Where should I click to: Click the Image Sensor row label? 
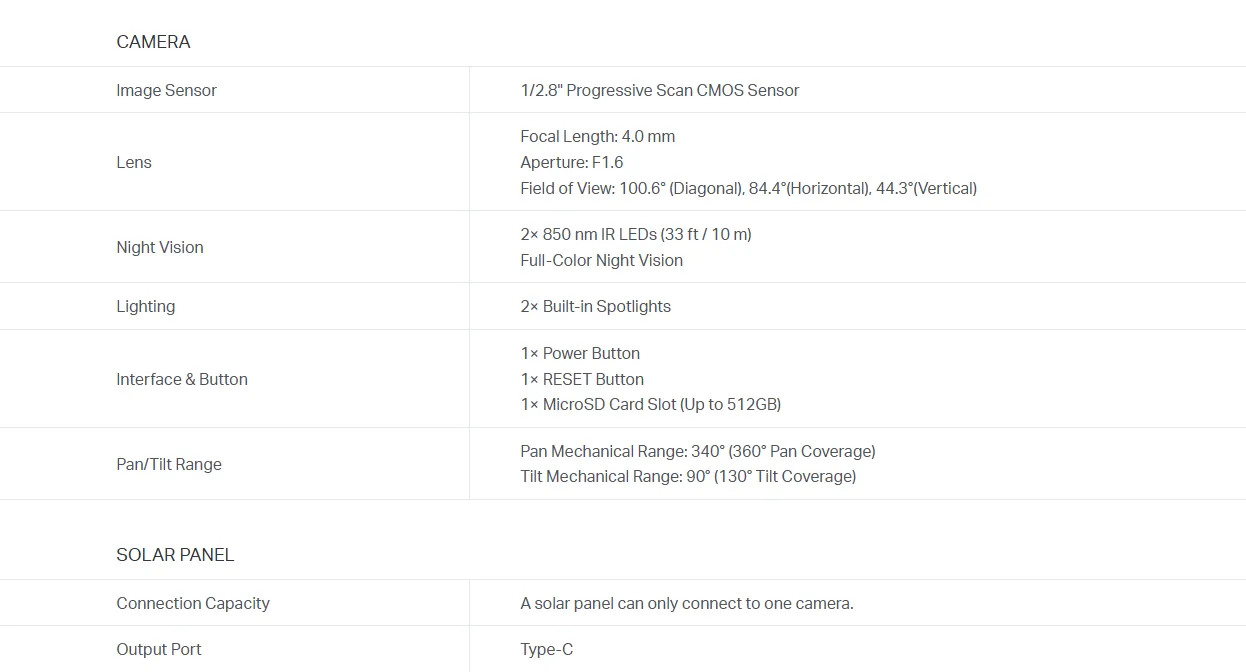[x=166, y=90]
